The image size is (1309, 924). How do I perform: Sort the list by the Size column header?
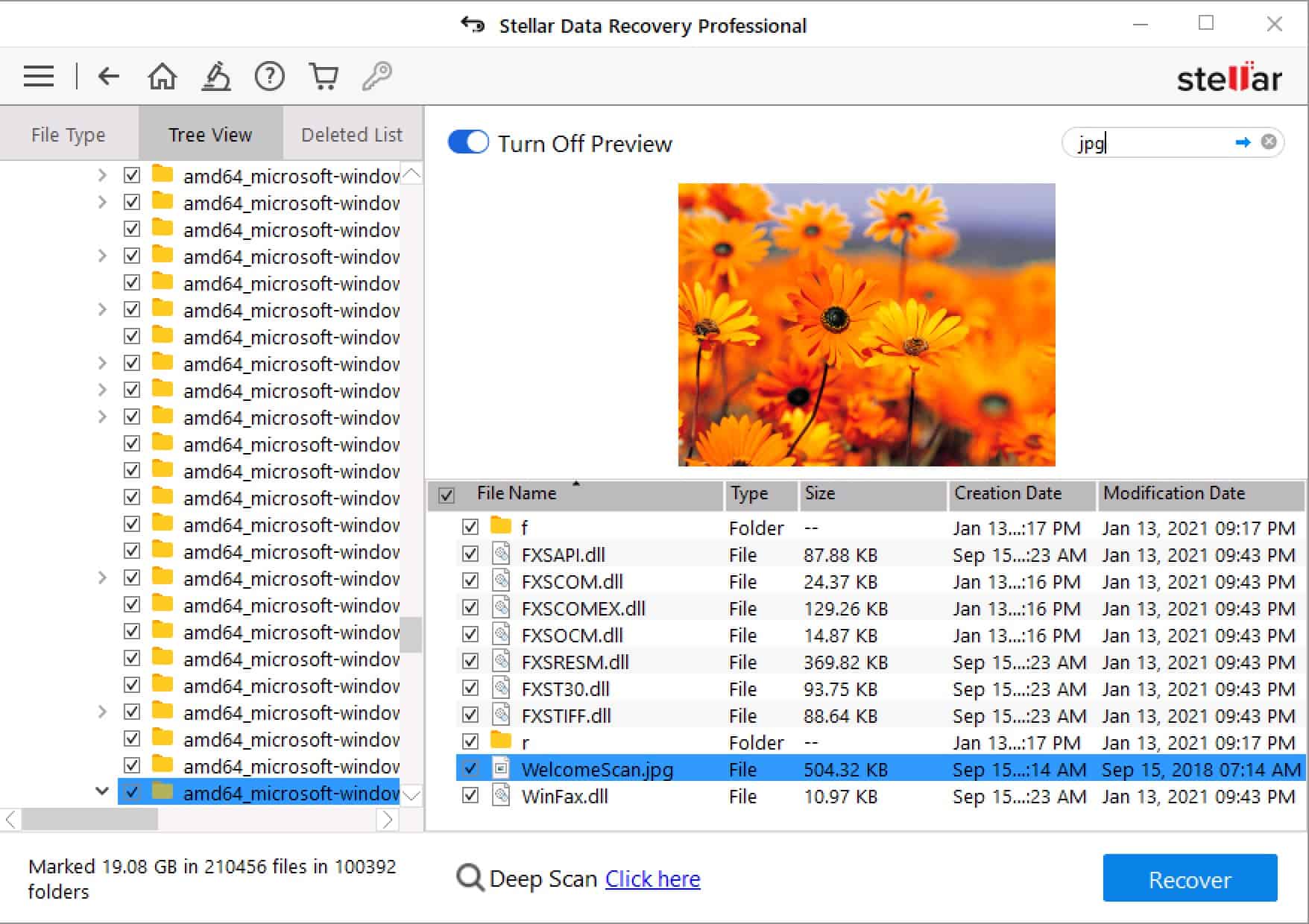873,494
